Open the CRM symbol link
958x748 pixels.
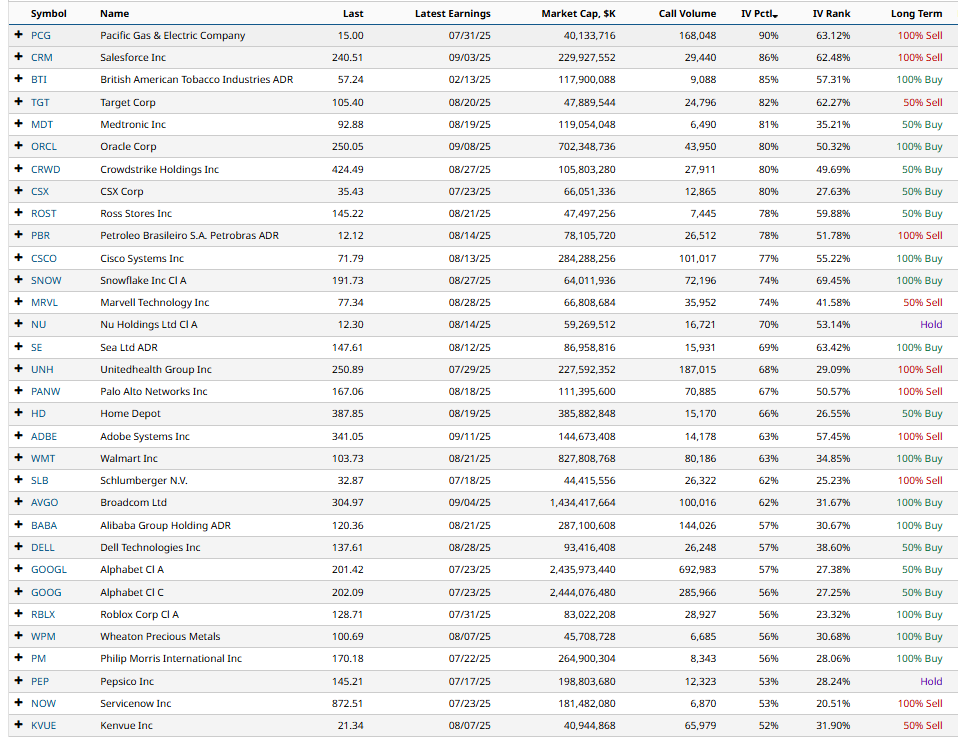coord(42,57)
